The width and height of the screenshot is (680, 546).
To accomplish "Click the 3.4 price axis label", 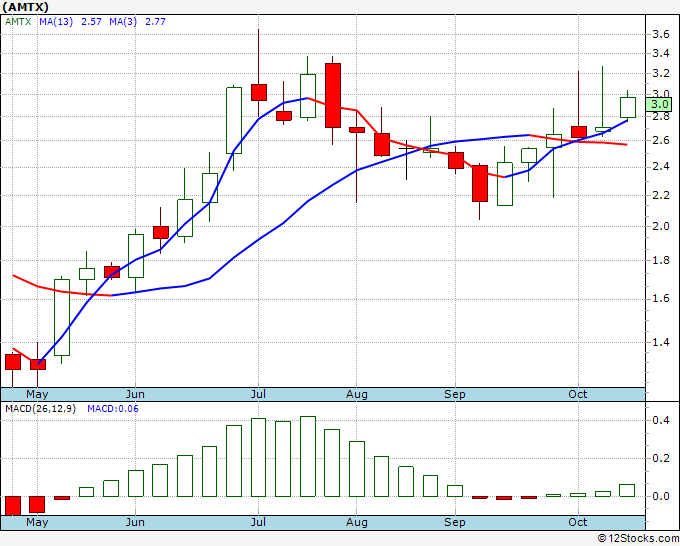I will 660,54.
